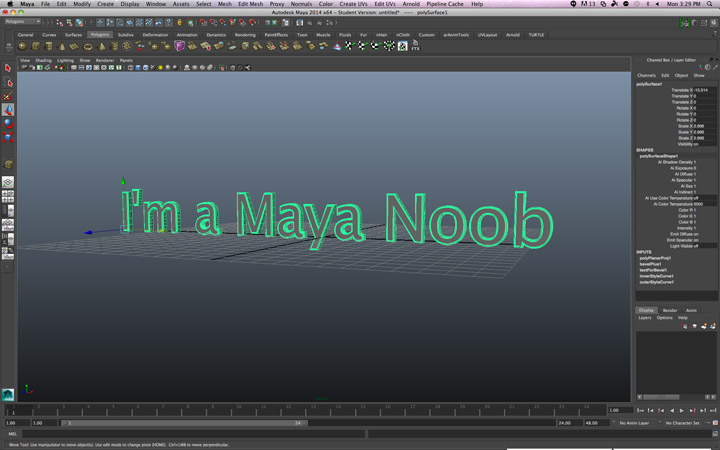The width and height of the screenshot is (720, 450).
Task: Activate the Lasso select tool
Action: coord(8,82)
